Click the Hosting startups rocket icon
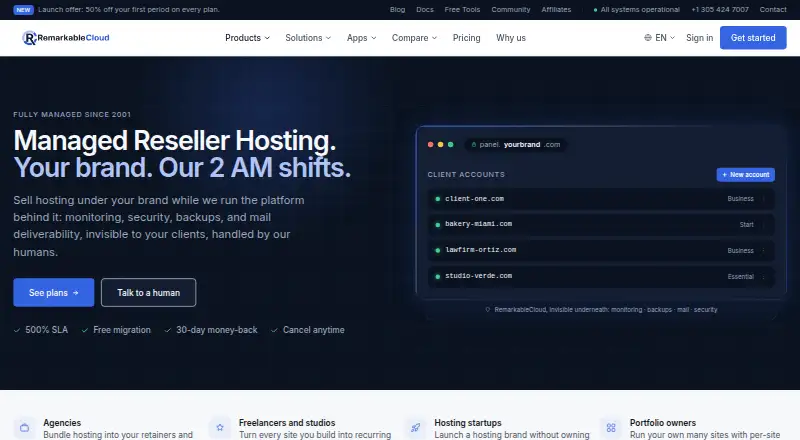 (x=415, y=428)
